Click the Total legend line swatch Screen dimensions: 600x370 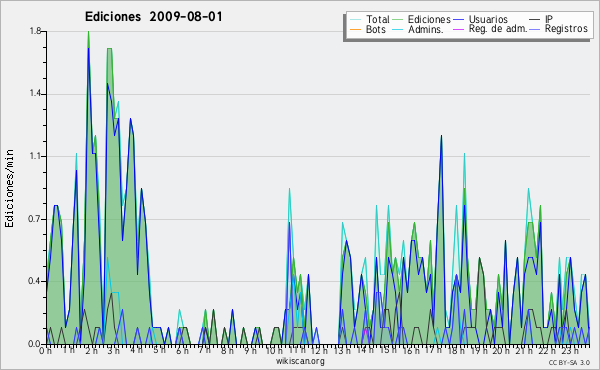pos(355,20)
